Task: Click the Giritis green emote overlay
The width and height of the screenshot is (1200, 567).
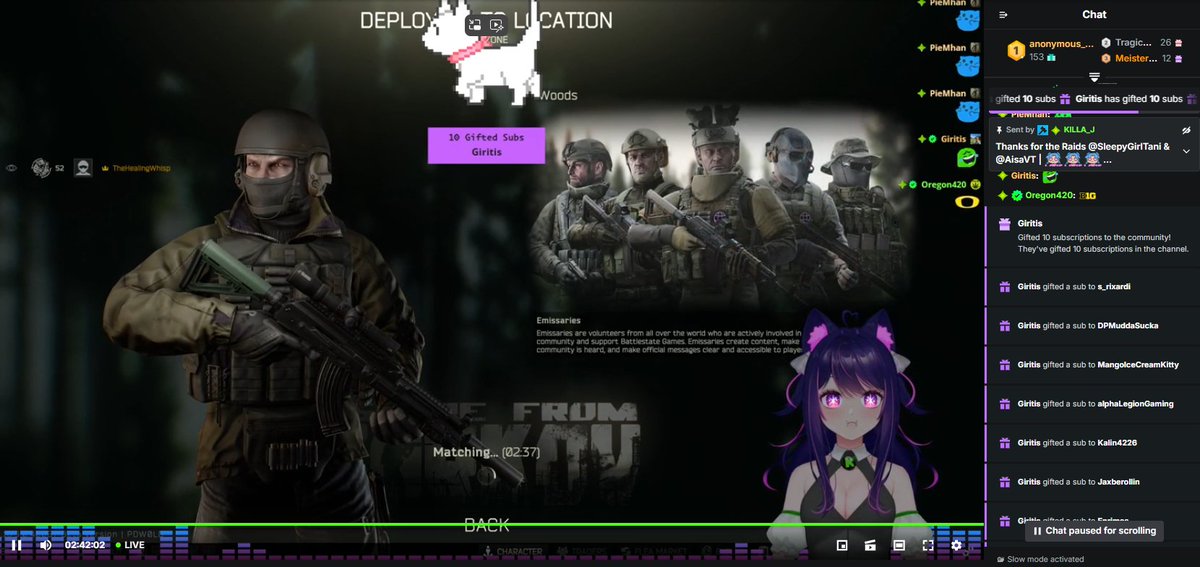Action: pos(966,157)
